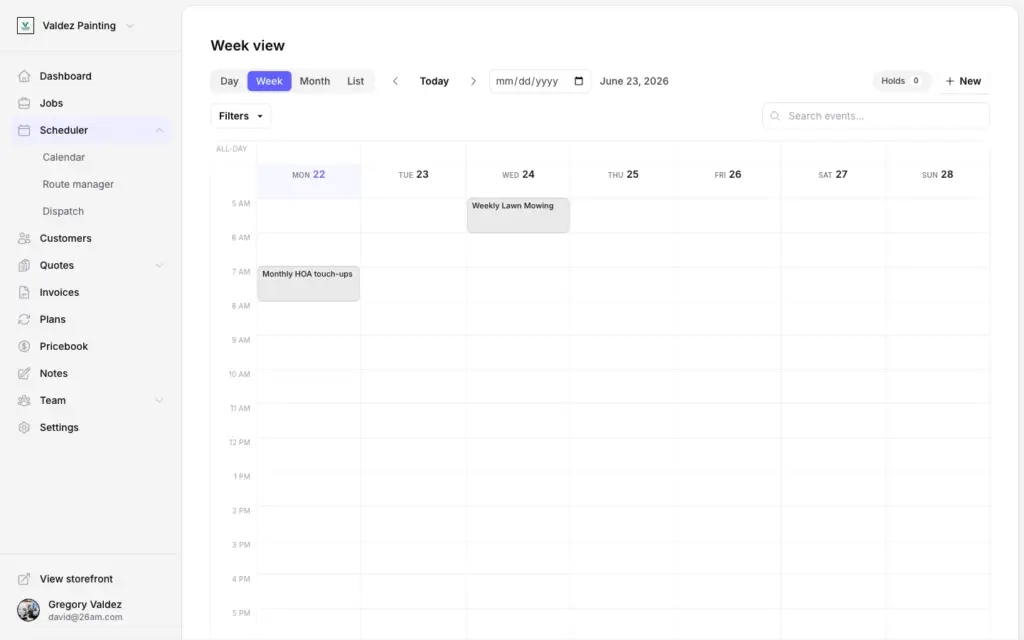The width and height of the screenshot is (1024, 640).
Task: Expand the Quotes section chevron
Action: pos(159,265)
